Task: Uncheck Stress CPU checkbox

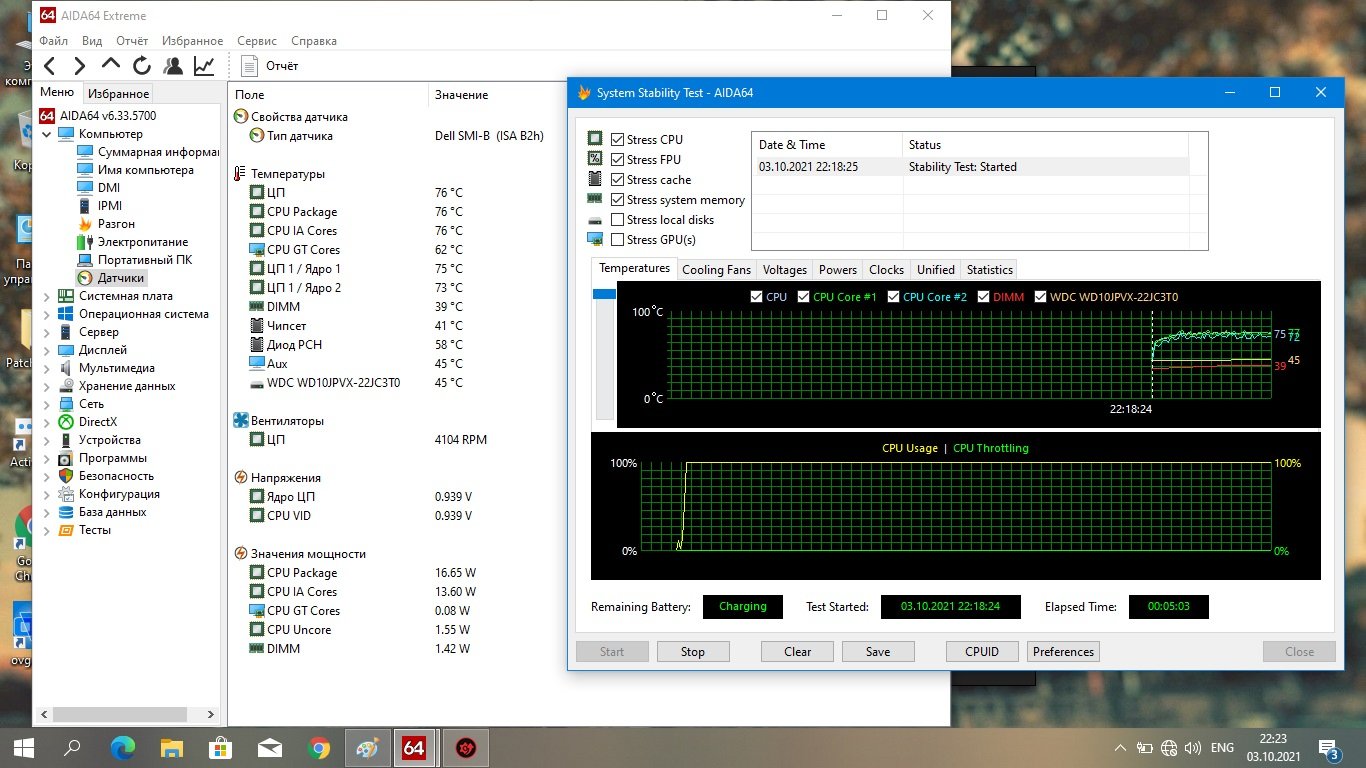Action: pos(618,140)
